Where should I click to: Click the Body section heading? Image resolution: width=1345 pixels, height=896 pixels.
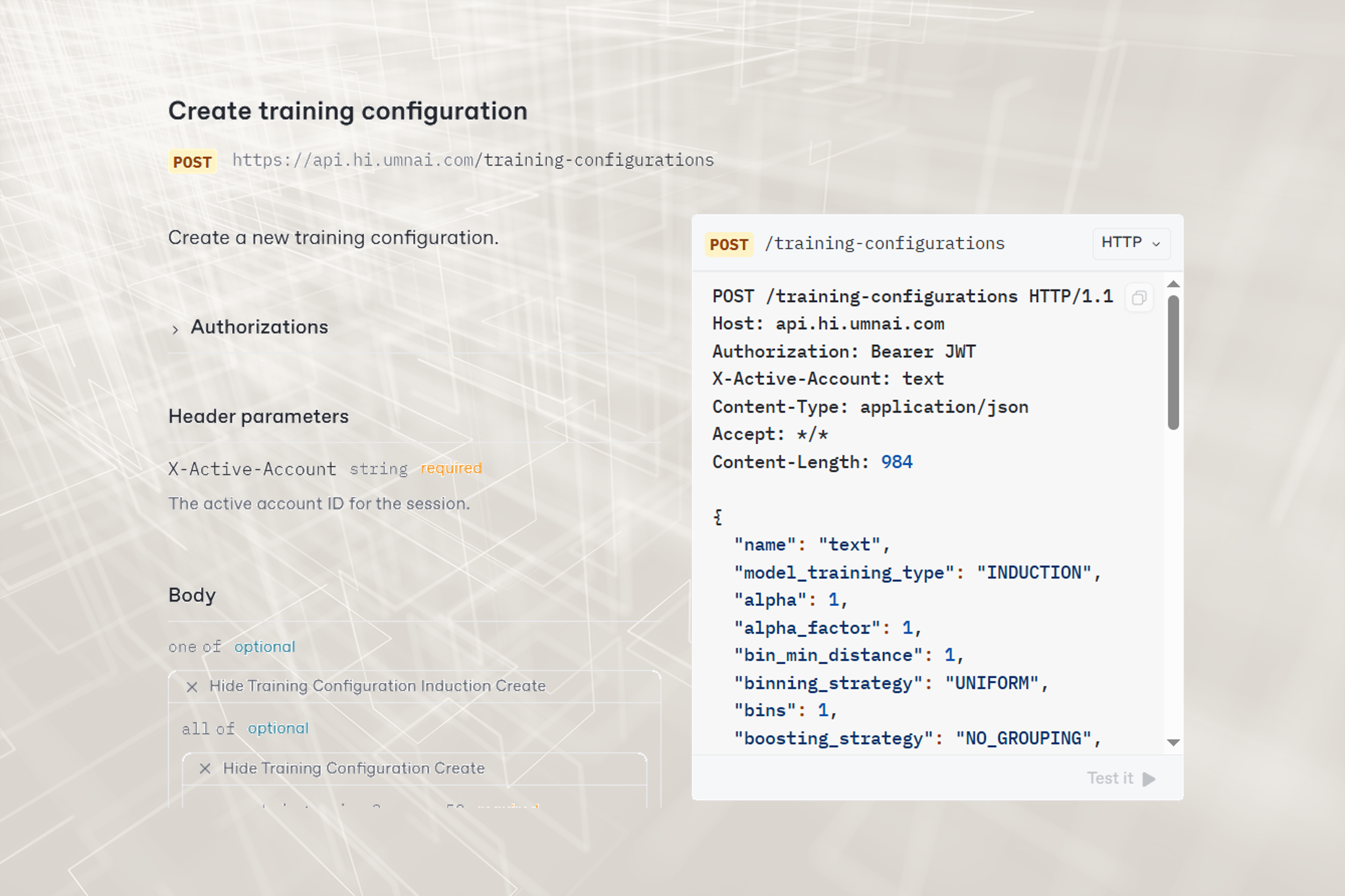click(192, 595)
